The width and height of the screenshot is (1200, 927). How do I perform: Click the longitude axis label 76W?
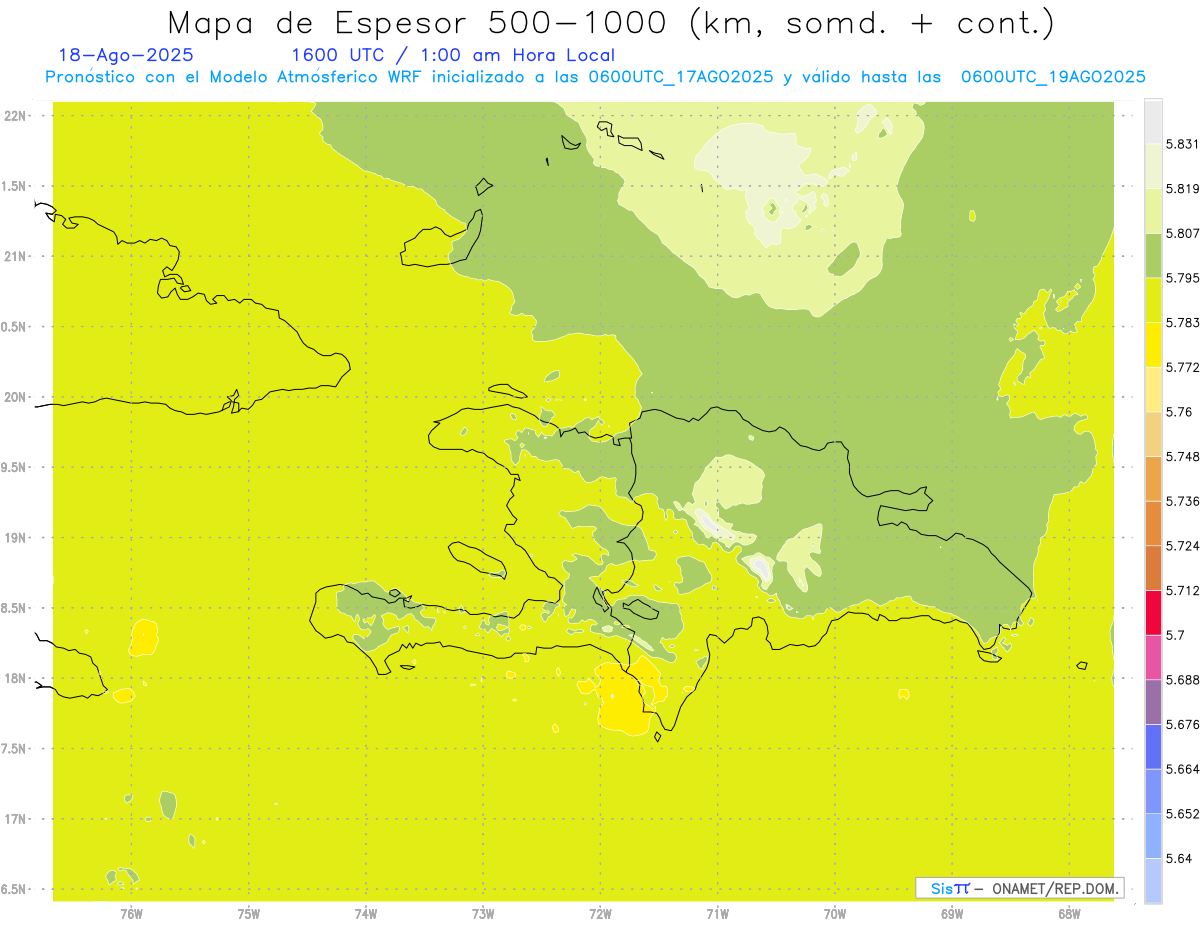[x=131, y=913]
